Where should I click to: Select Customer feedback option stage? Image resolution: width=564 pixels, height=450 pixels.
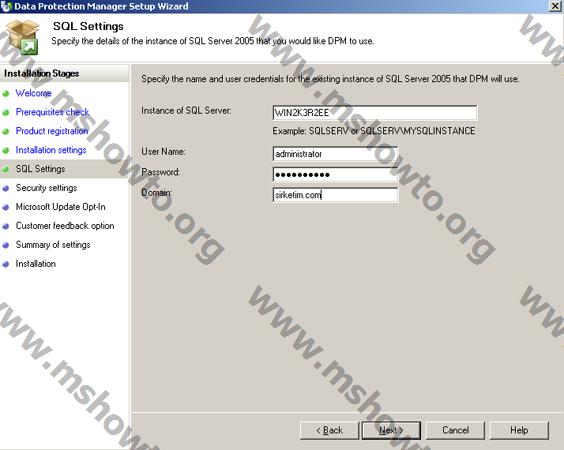point(65,226)
